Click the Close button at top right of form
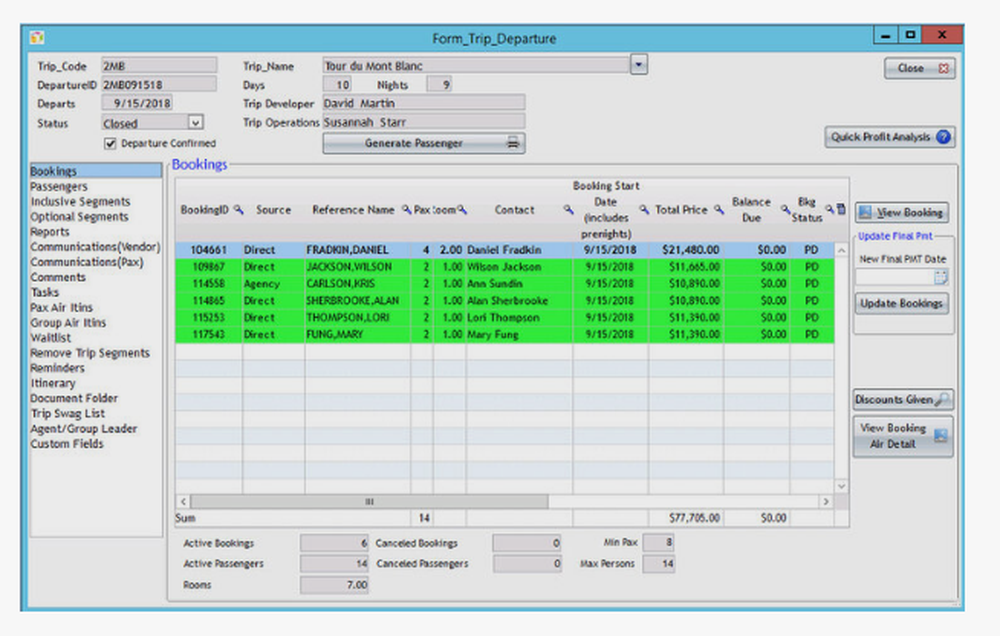This screenshot has width=1000, height=636. tap(920, 68)
